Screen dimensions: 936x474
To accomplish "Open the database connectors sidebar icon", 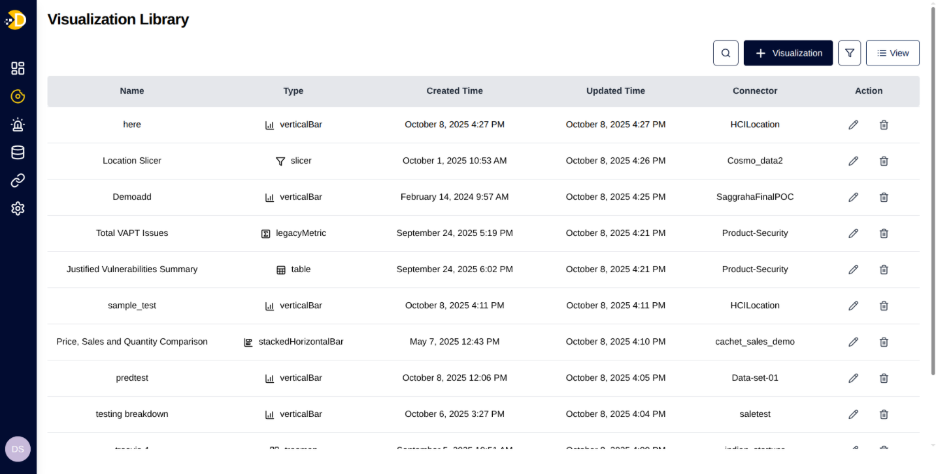I will [17, 153].
